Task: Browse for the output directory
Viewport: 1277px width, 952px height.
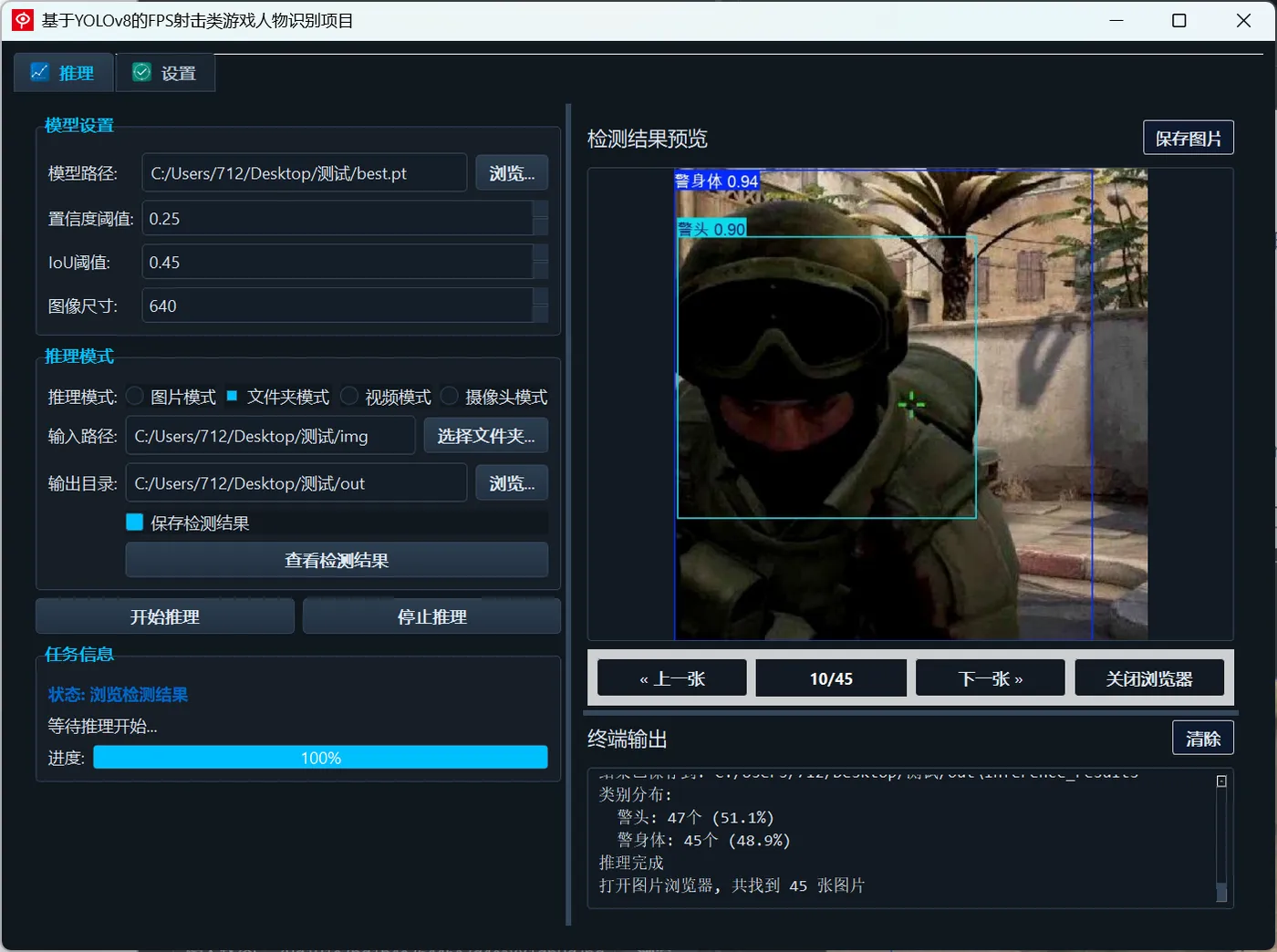Action: [x=512, y=483]
